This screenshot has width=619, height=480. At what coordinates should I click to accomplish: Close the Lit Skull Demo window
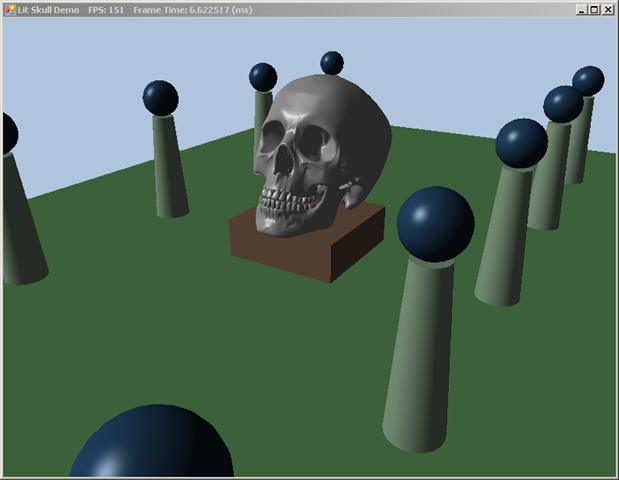click(x=607, y=9)
